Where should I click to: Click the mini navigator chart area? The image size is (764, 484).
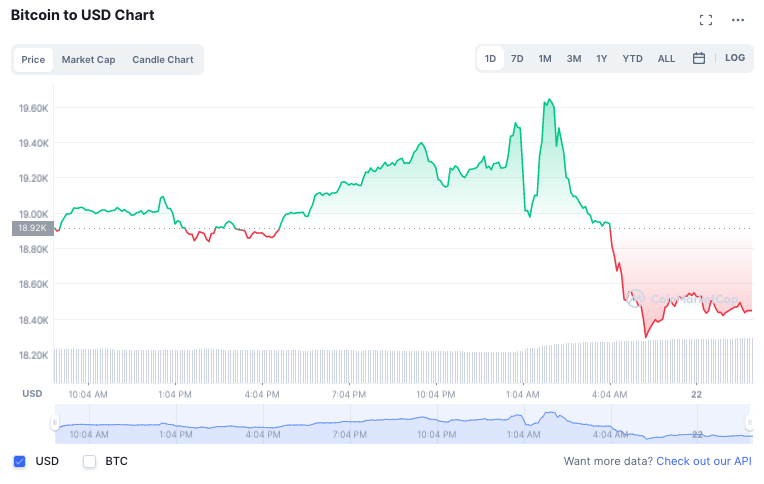402,424
